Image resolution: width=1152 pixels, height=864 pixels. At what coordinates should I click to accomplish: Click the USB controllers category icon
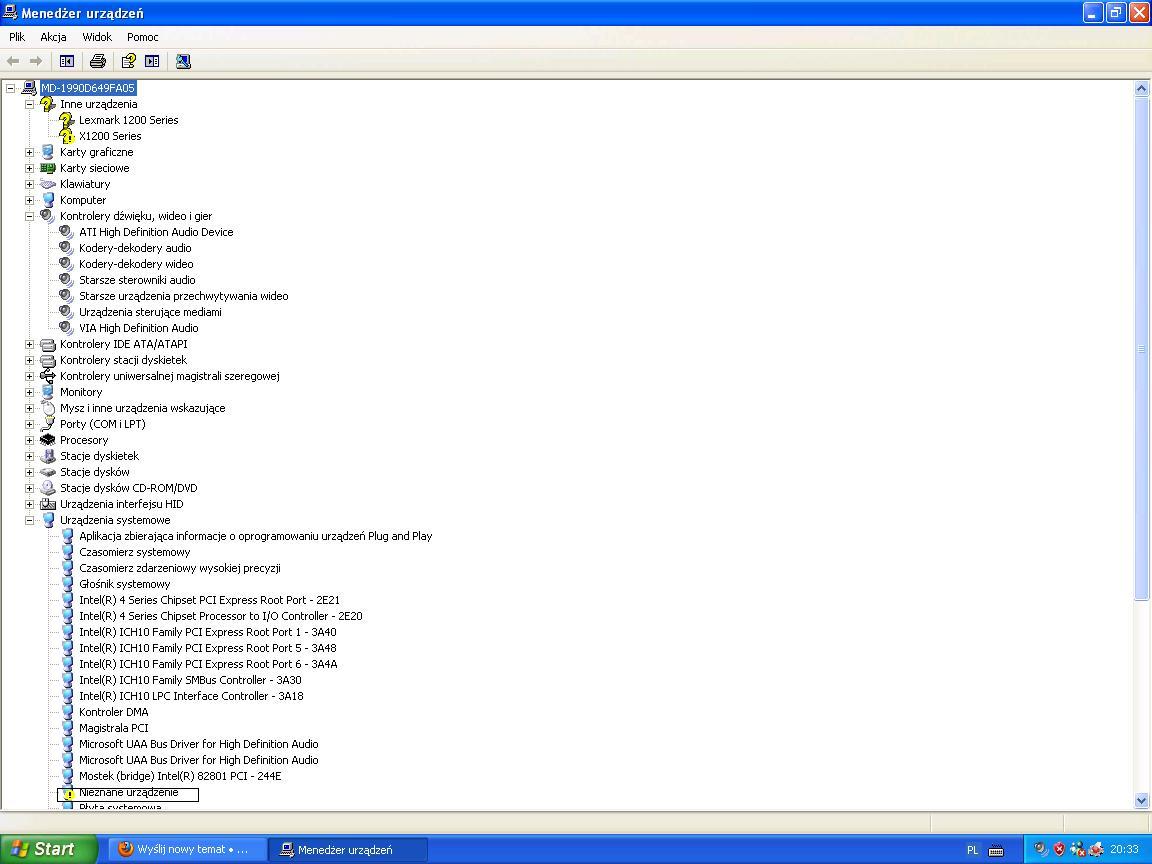click(x=48, y=376)
